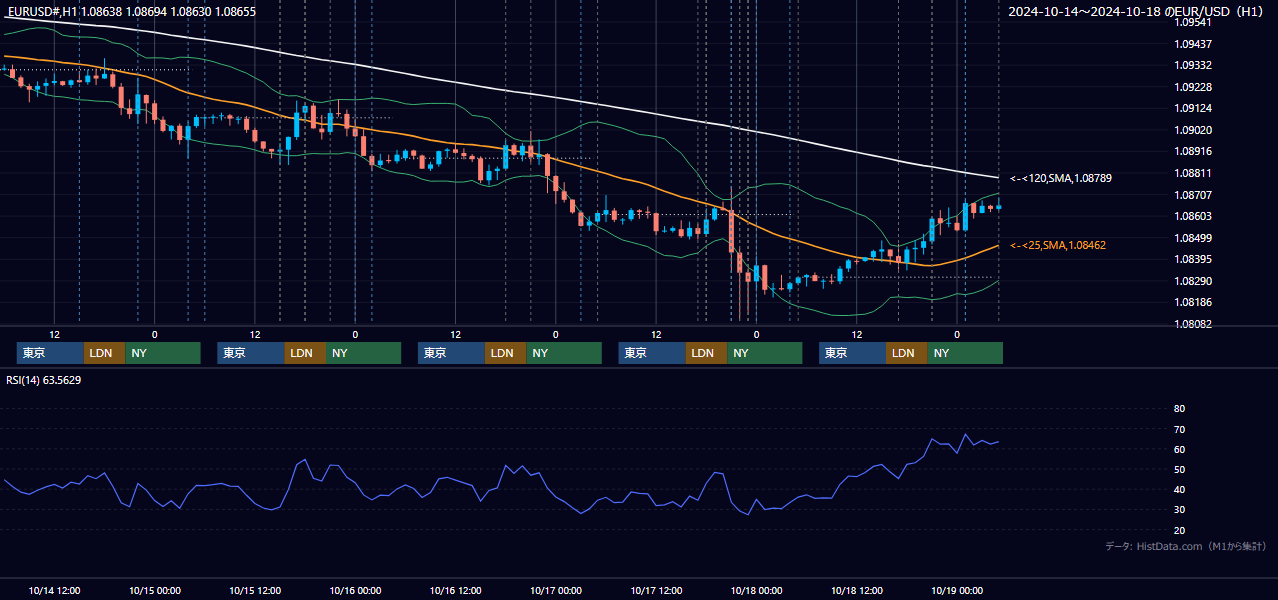Select the 10/16 12:00 time axis label
The height and width of the screenshot is (600, 1278).
click(456, 590)
